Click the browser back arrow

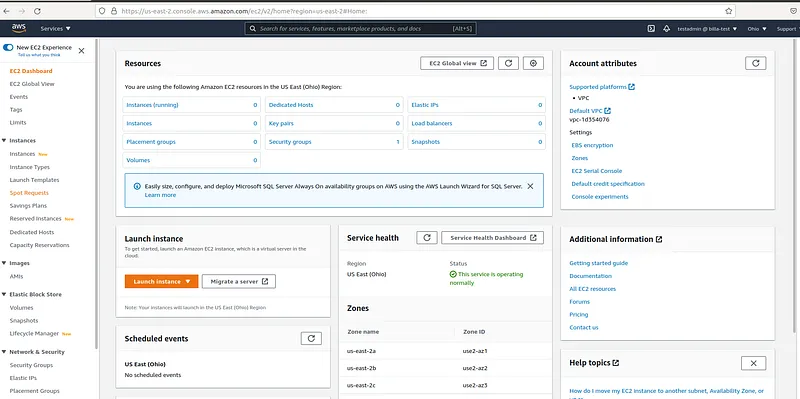[x=6, y=11]
